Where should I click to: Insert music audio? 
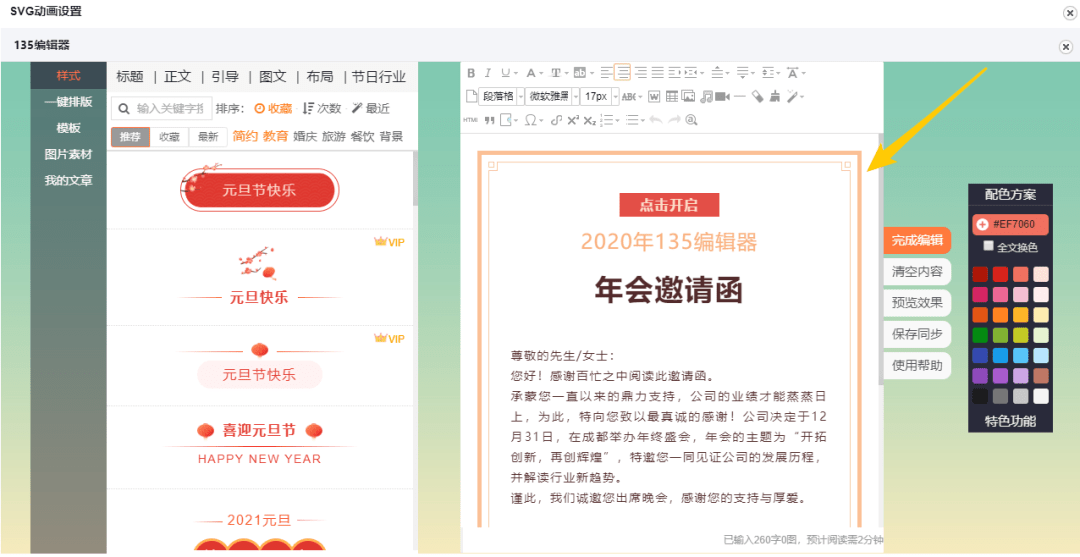706,96
